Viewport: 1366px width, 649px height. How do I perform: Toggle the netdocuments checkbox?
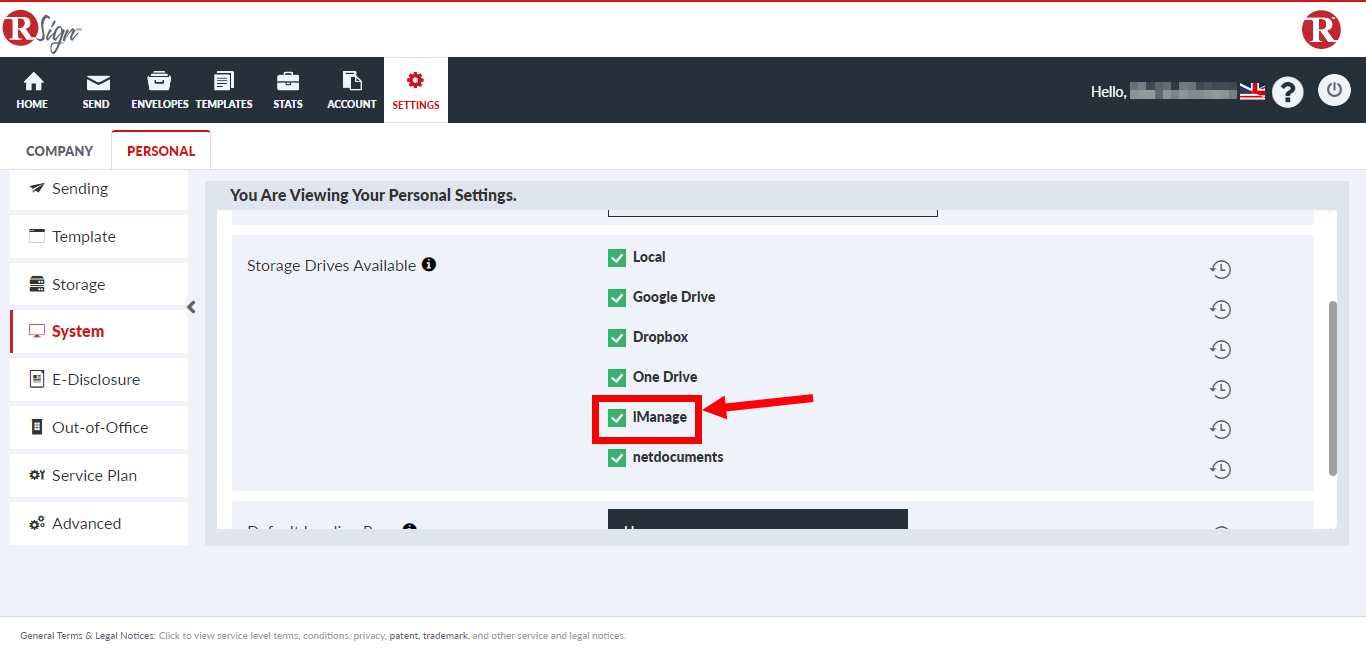click(x=617, y=458)
